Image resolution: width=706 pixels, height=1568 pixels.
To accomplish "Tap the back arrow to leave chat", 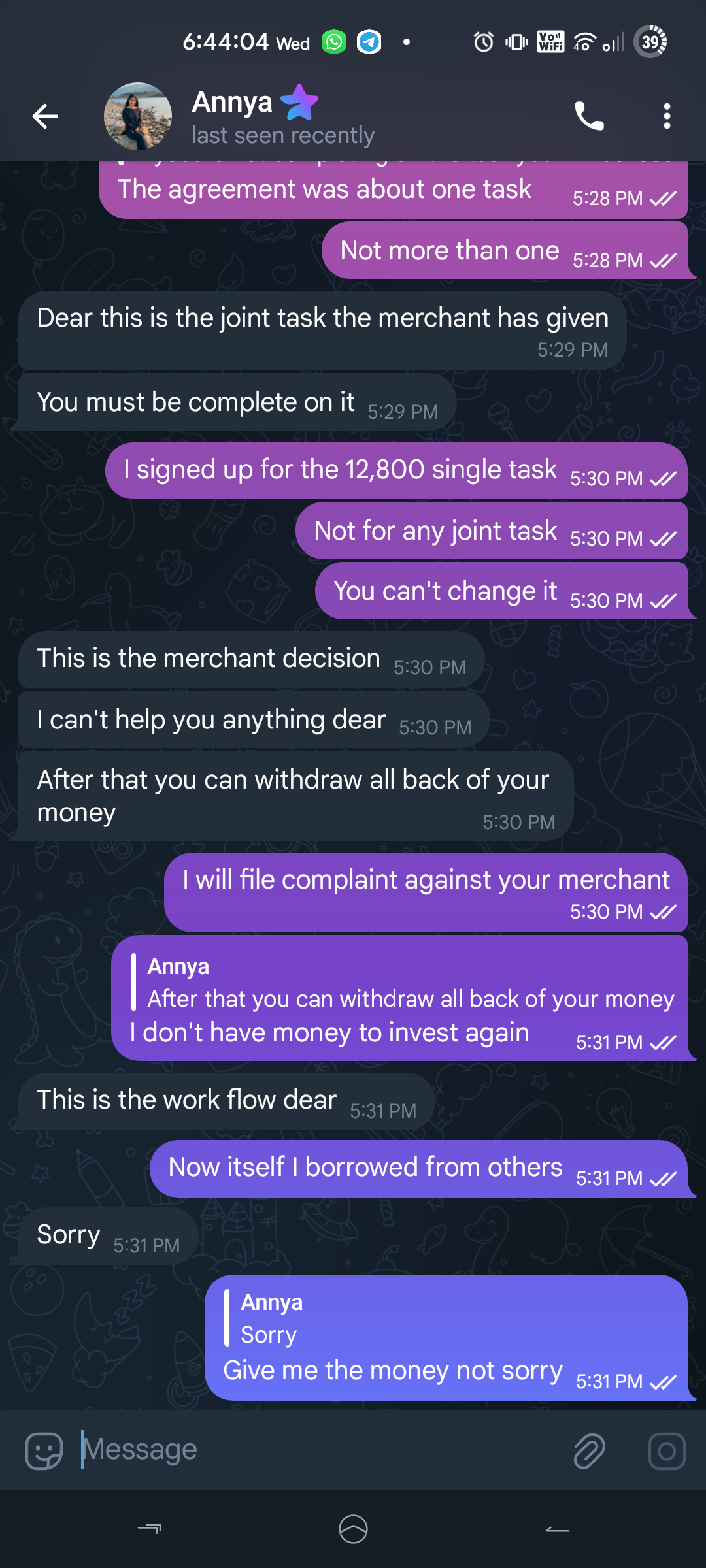I will click(45, 116).
